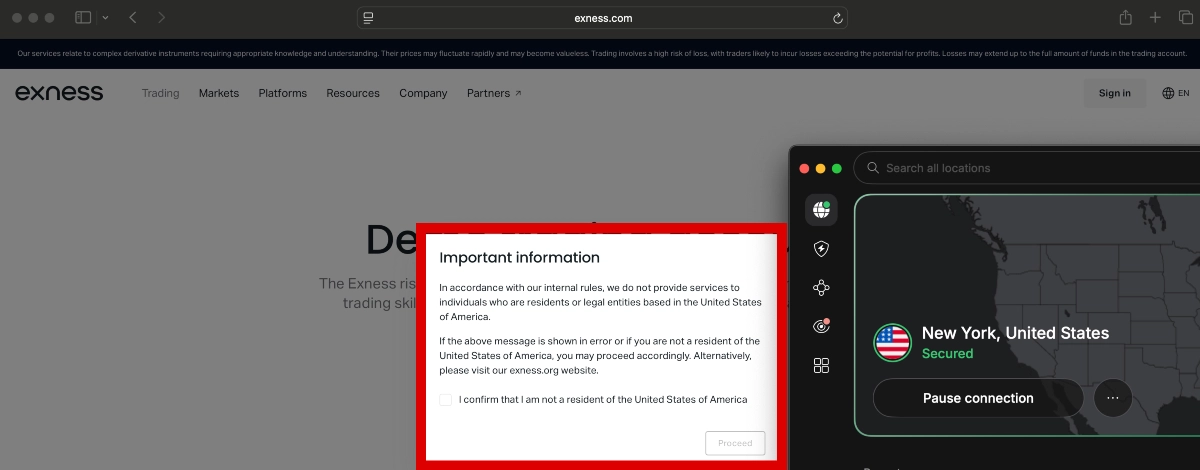Go back with Safari's back arrow
The width and height of the screenshot is (1200, 470).
[133, 18]
